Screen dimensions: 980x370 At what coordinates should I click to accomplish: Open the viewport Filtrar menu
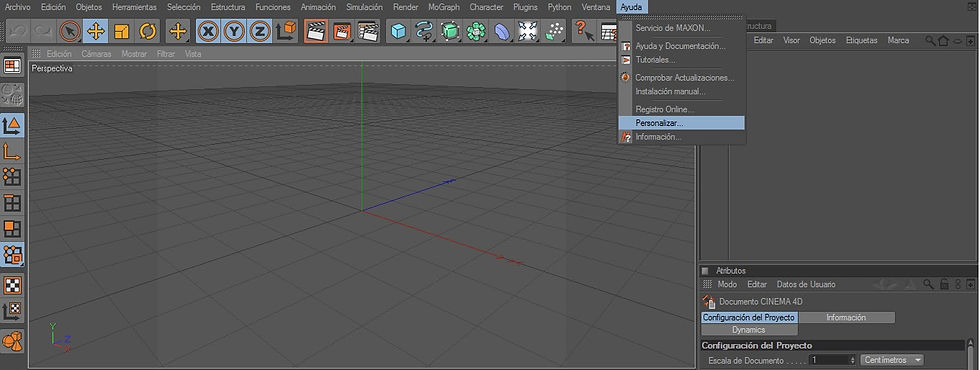pos(166,54)
